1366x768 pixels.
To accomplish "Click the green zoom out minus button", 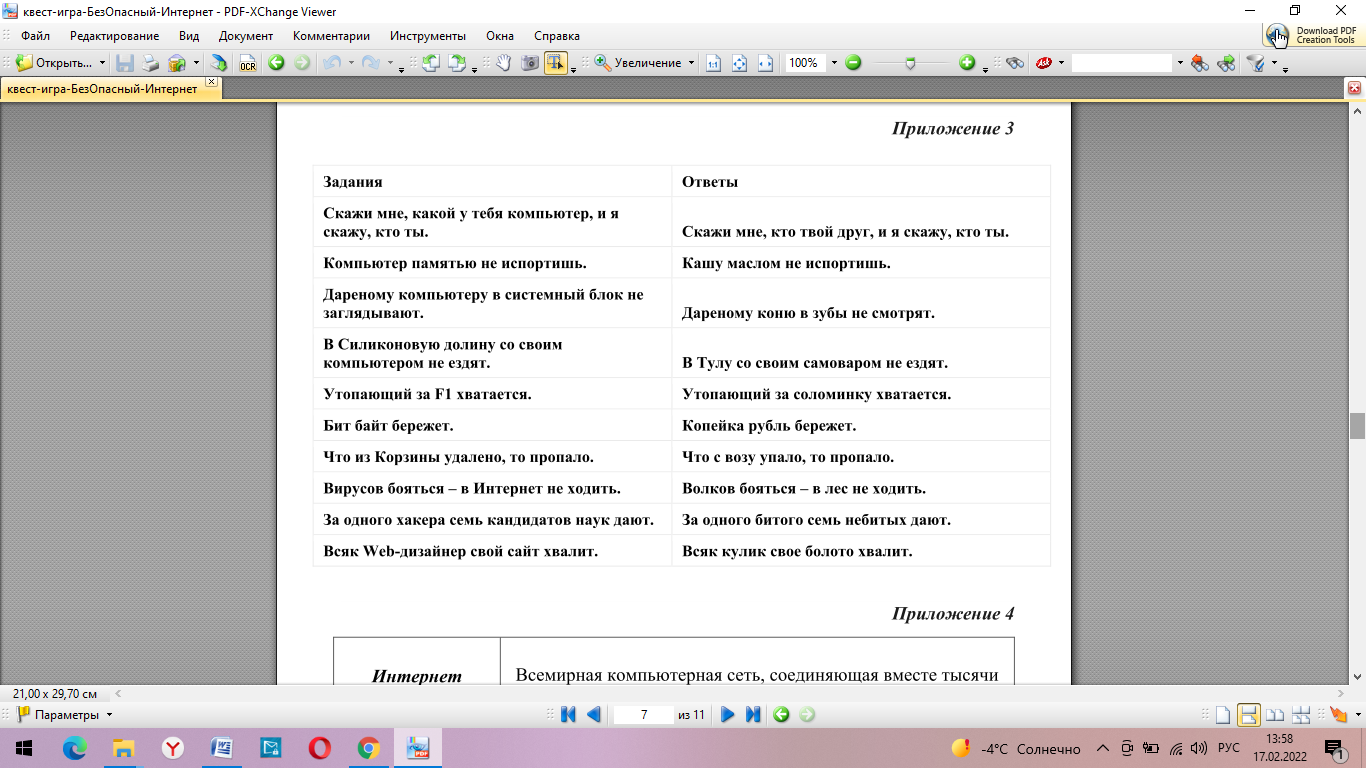I will [853, 63].
